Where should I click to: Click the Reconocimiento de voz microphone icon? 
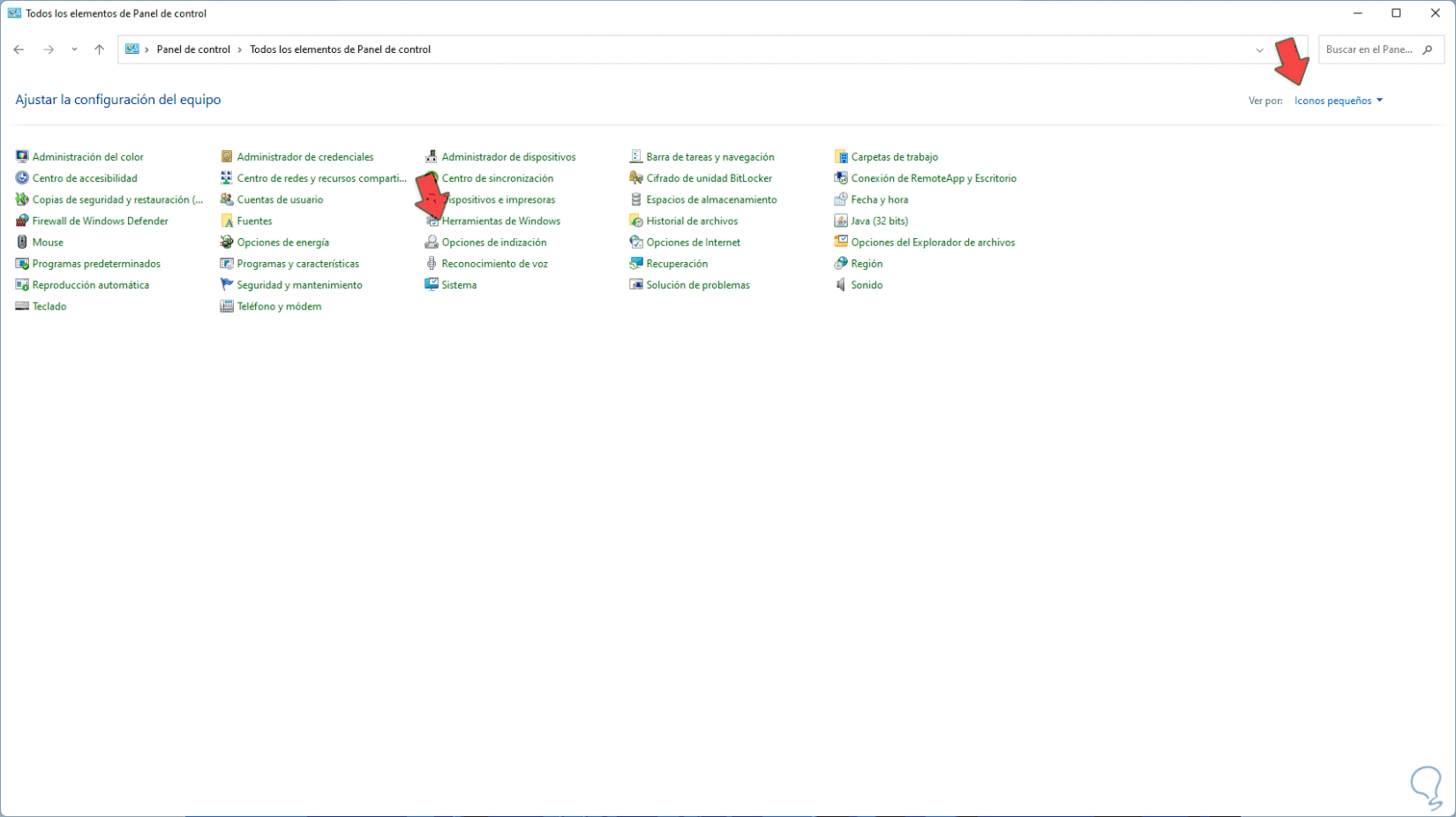point(432,264)
